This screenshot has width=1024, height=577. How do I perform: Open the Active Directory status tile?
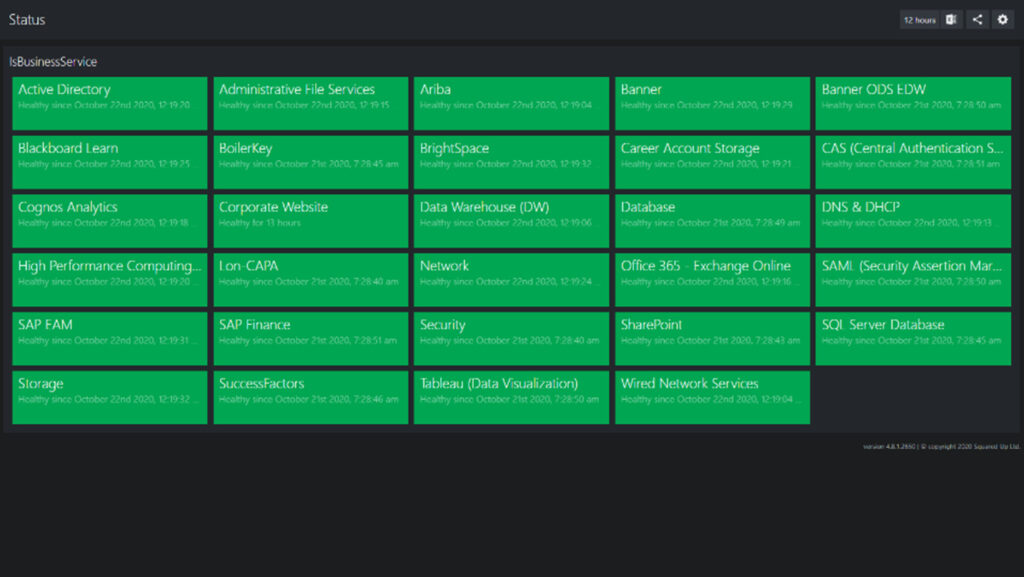pos(110,103)
